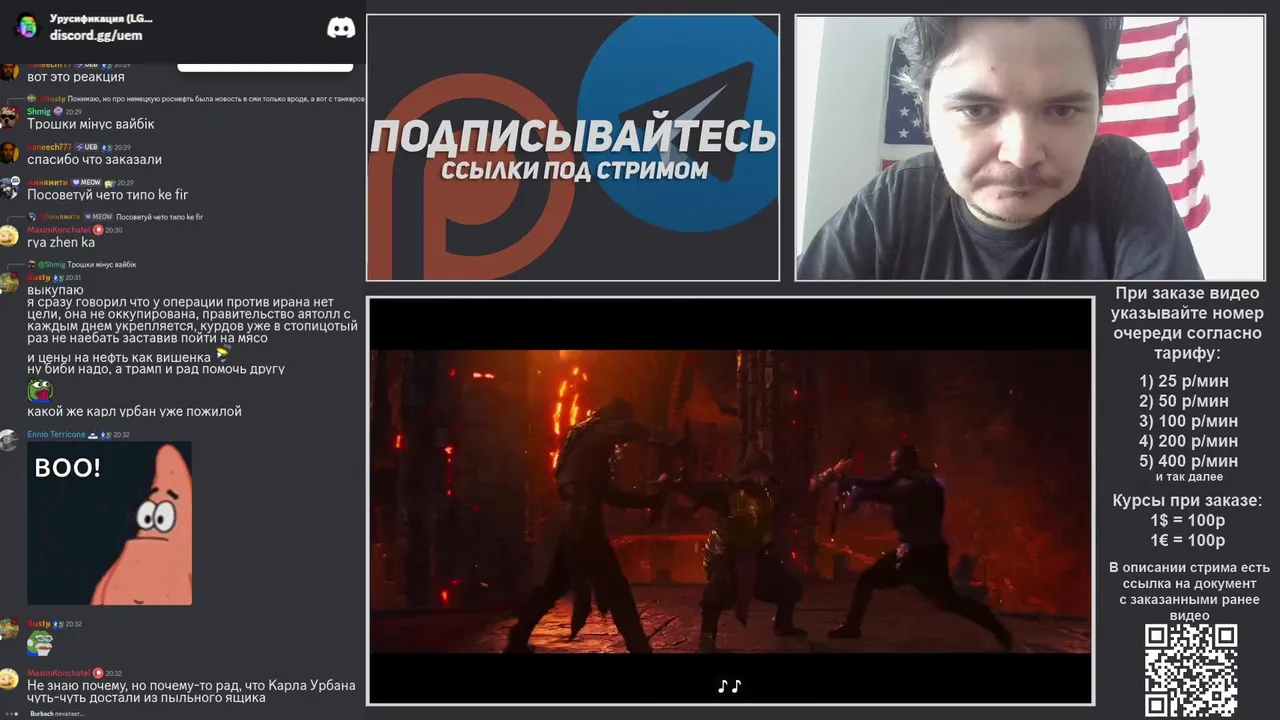Click UEB tag above 'спасибо что заказали'
Image resolution: width=1280 pixels, height=720 pixels.
tap(88, 147)
